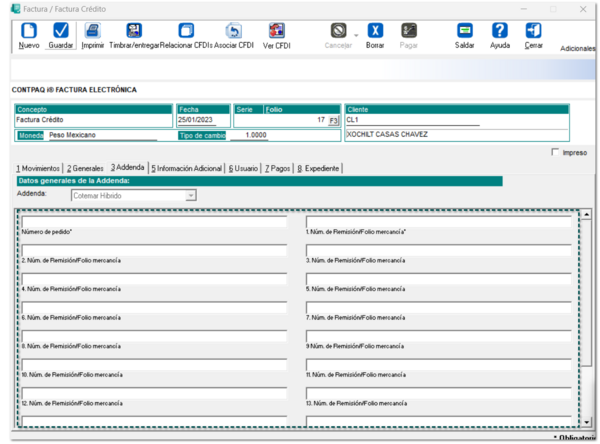
Task: Open the Cancelar dropdown arrow
Action: tap(355, 36)
